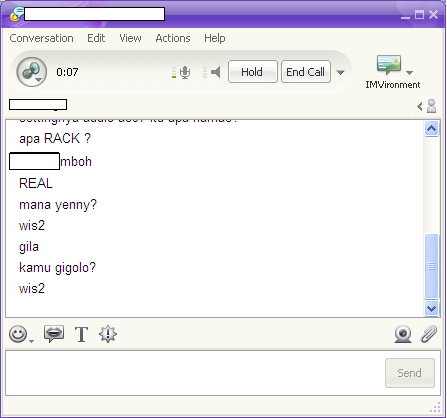
Task: Open the View menu
Action: [x=130, y=38]
